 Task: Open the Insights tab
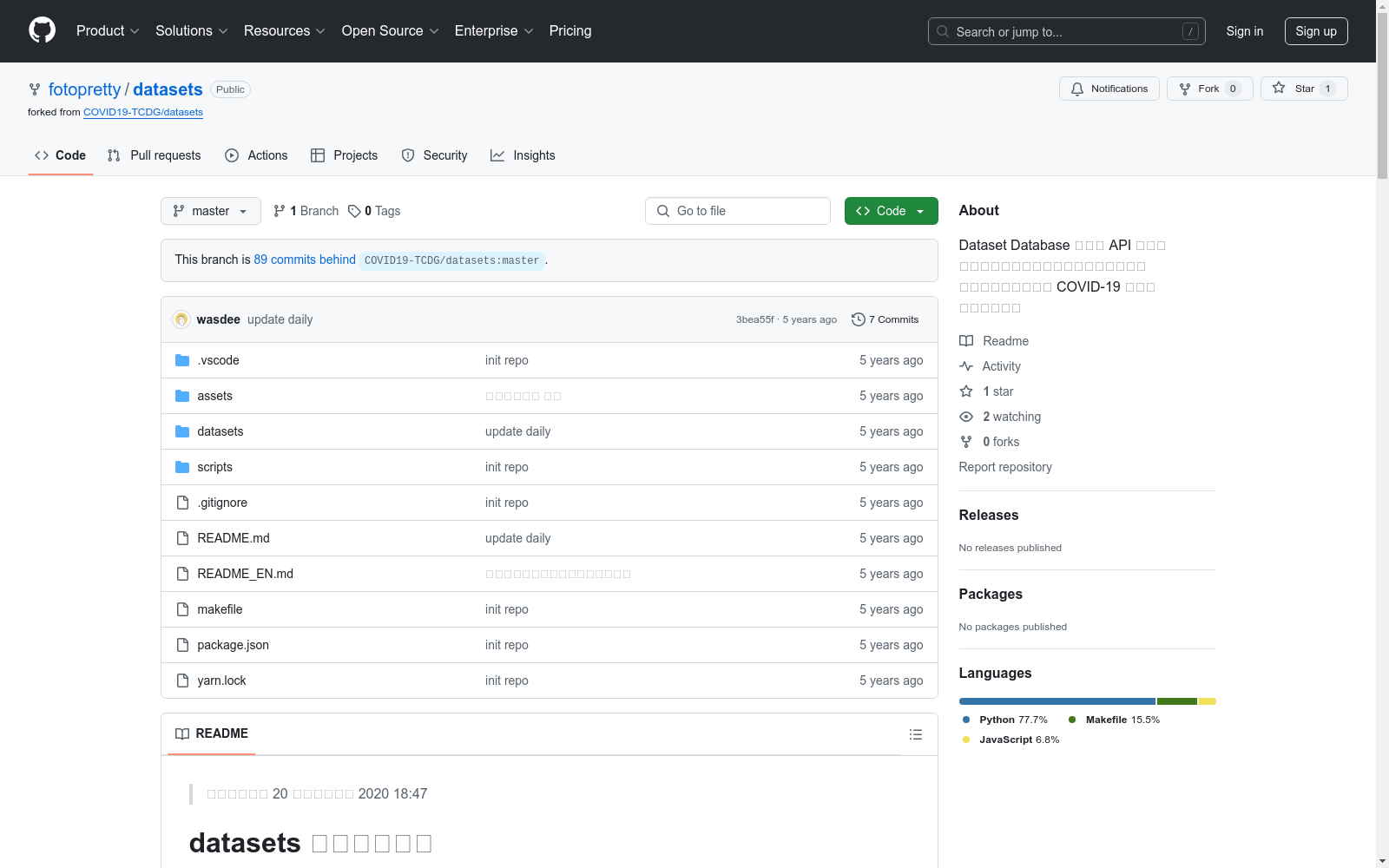point(523,155)
